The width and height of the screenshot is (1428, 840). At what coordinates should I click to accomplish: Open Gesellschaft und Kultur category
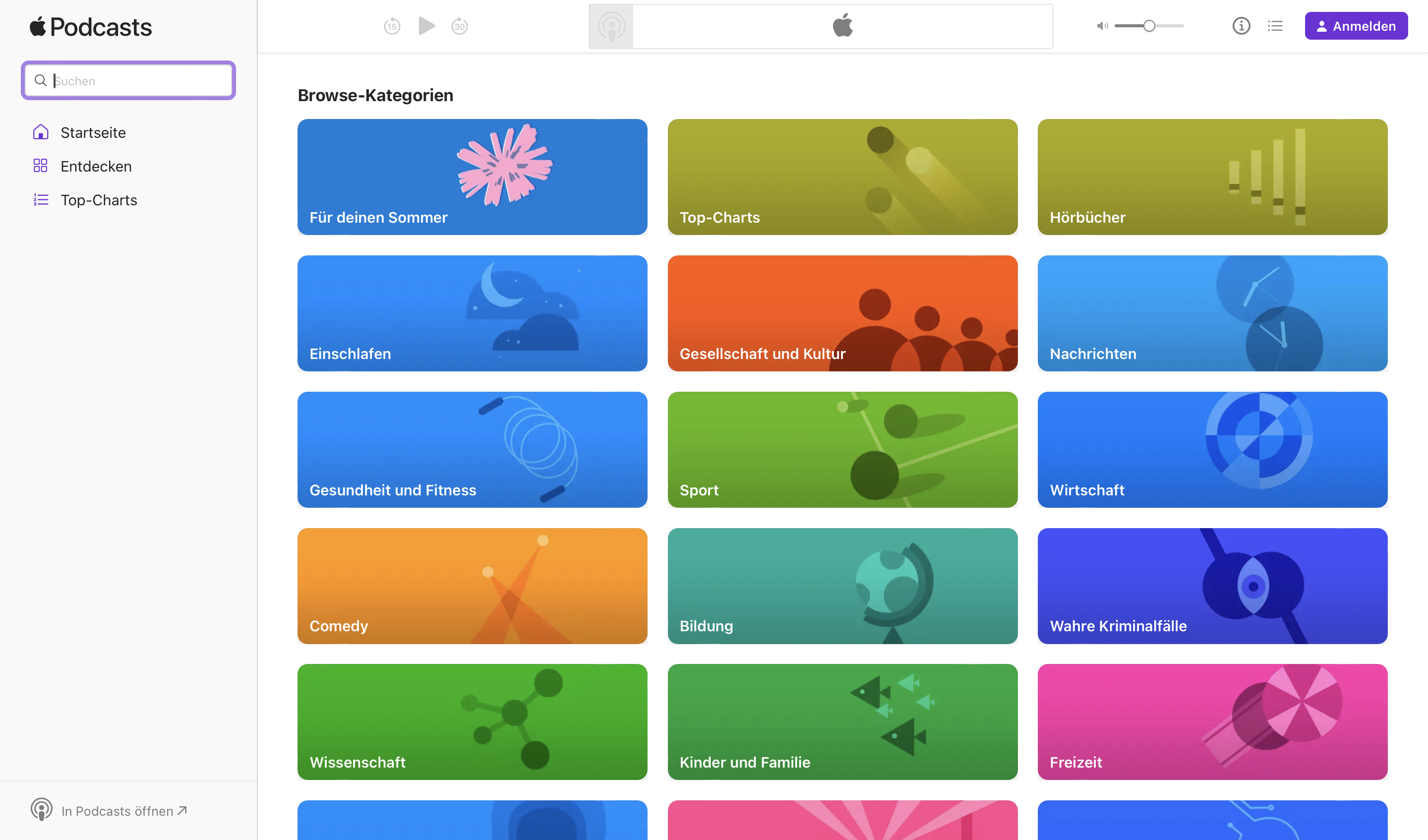(x=842, y=313)
